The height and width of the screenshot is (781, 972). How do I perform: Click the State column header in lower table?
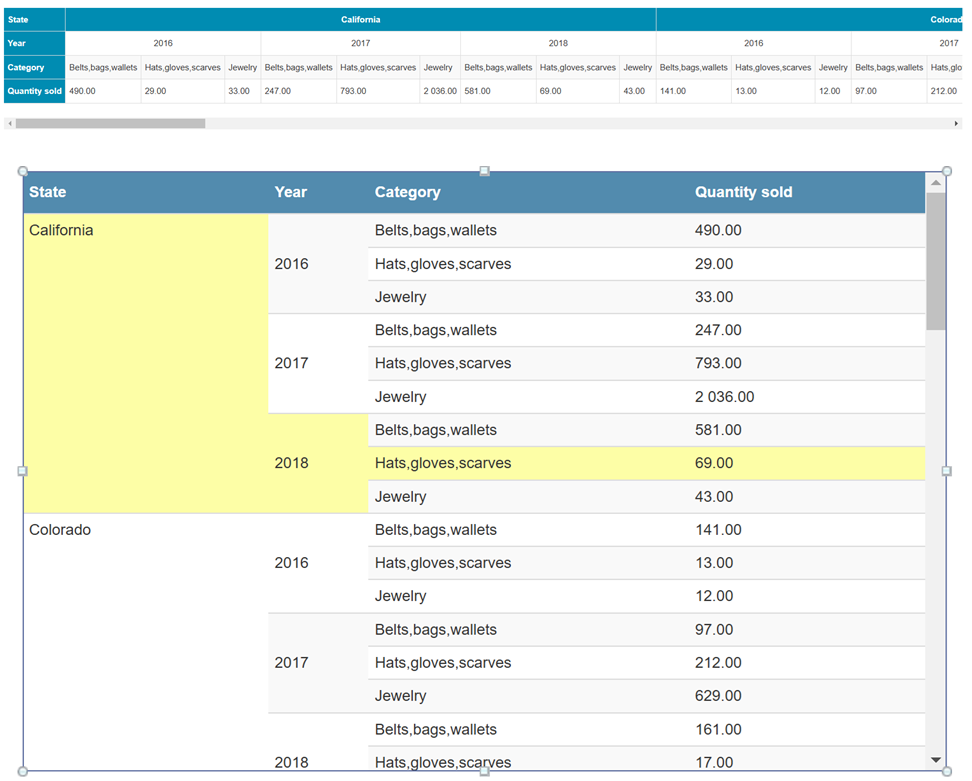click(x=48, y=192)
